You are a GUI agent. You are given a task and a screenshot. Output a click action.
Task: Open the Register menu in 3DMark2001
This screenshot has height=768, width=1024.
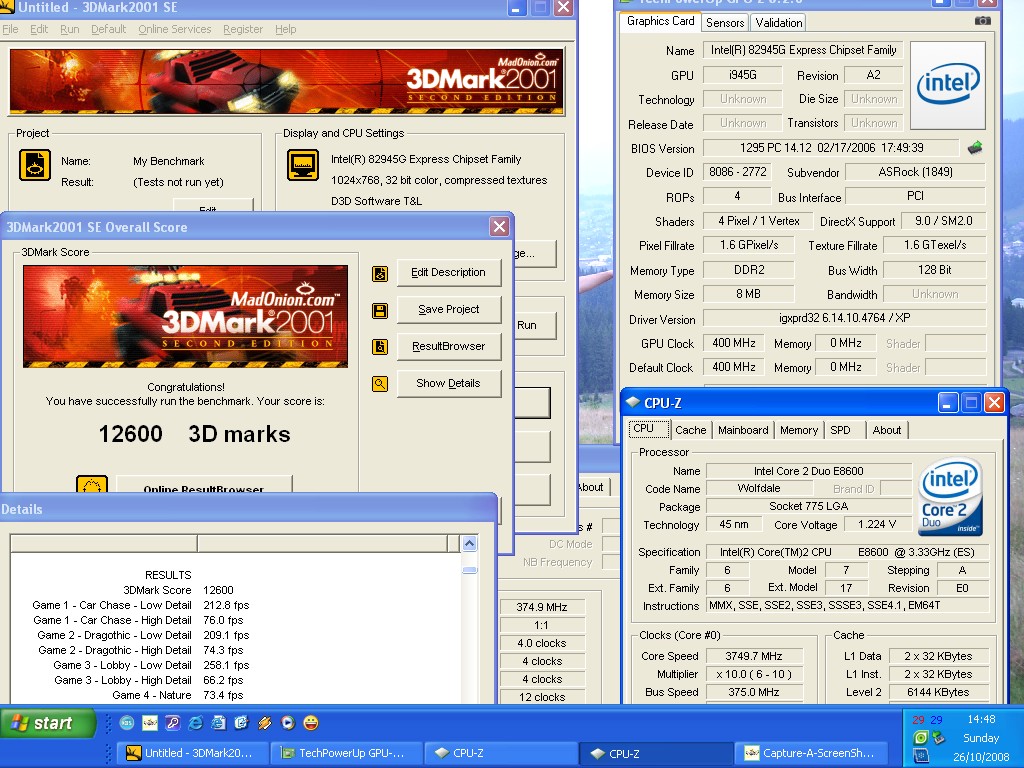tap(243, 29)
